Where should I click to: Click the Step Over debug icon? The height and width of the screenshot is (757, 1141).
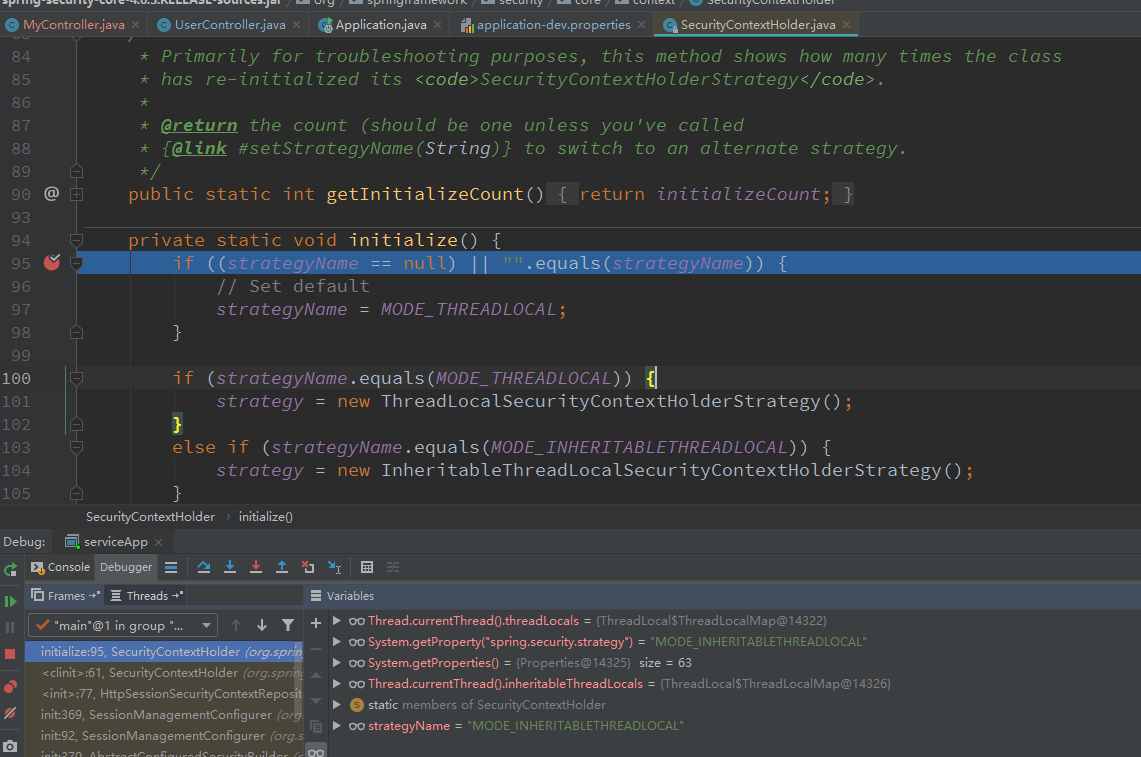coord(204,567)
